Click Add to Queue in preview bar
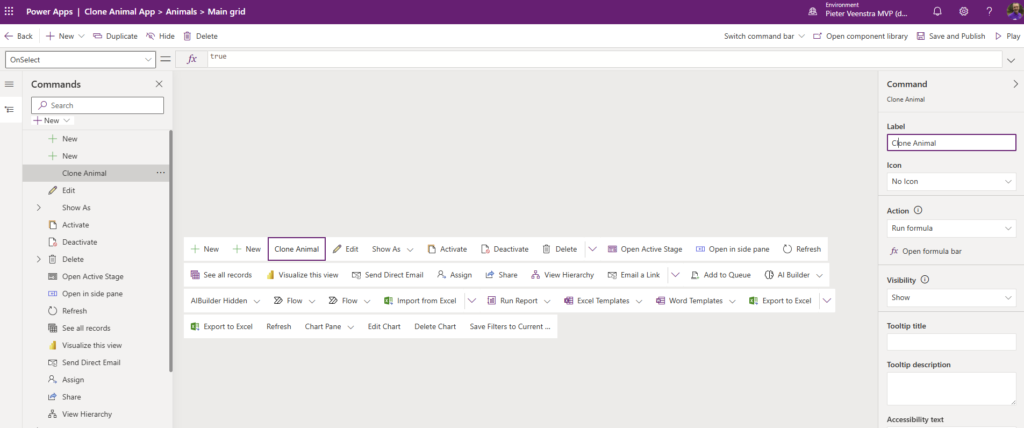The image size is (1024, 428). point(720,275)
